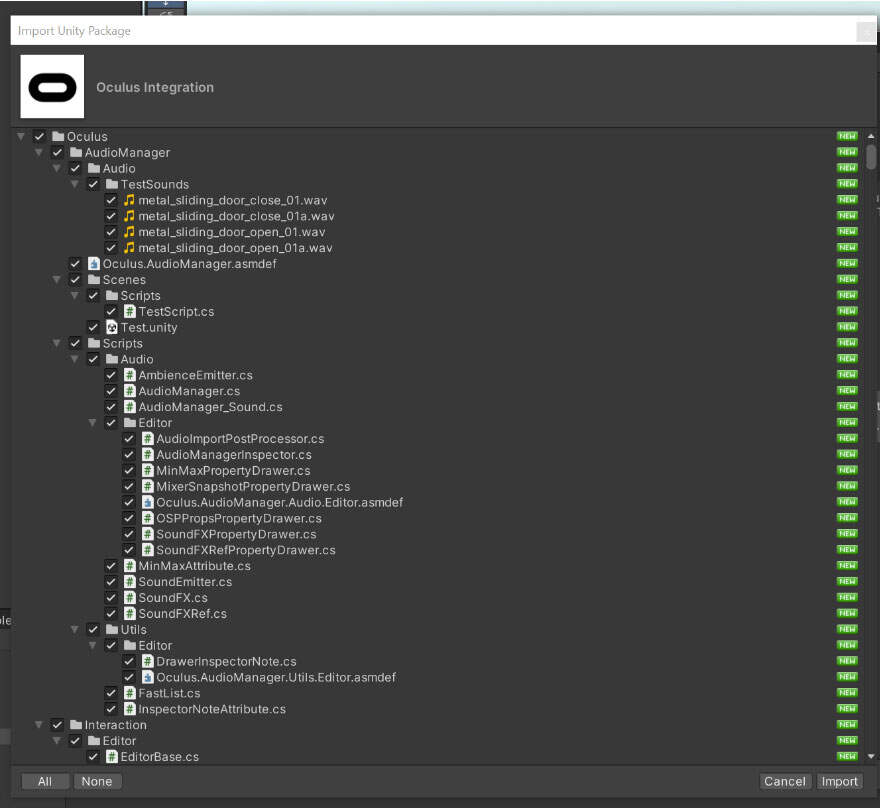880x808 pixels.
Task: Click the Interaction folder icon
Action: coord(75,725)
